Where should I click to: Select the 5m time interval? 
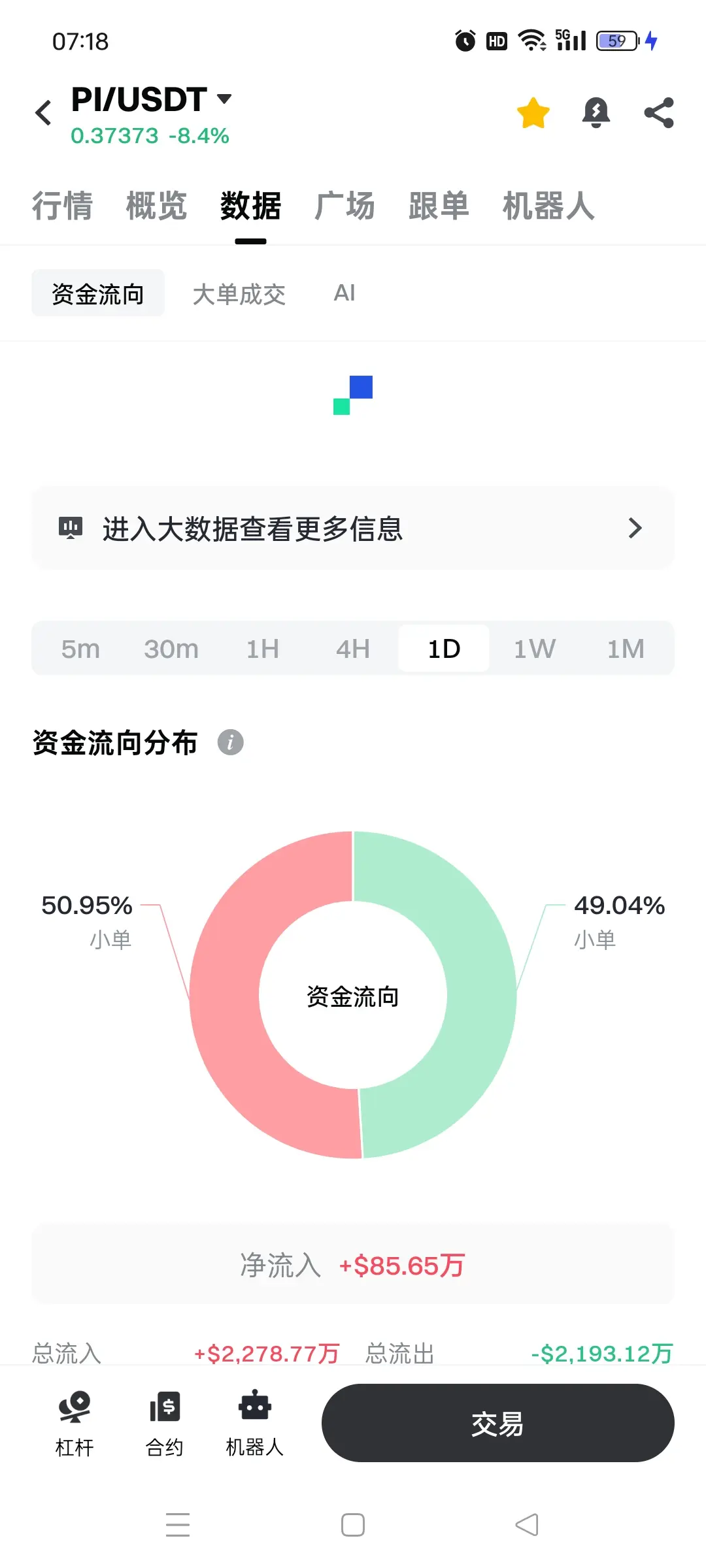(x=80, y=649)
